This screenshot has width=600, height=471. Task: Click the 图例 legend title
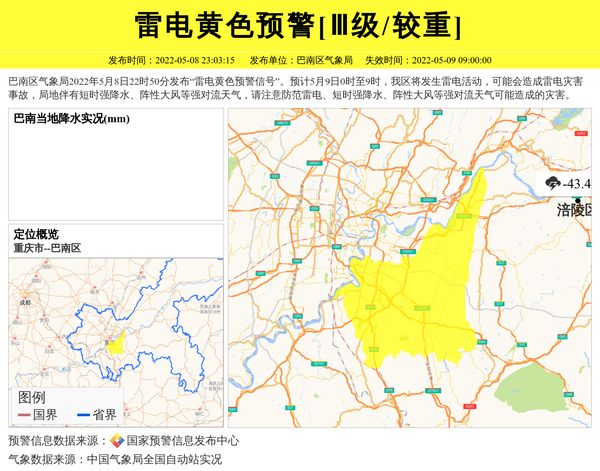coord(31,397)
